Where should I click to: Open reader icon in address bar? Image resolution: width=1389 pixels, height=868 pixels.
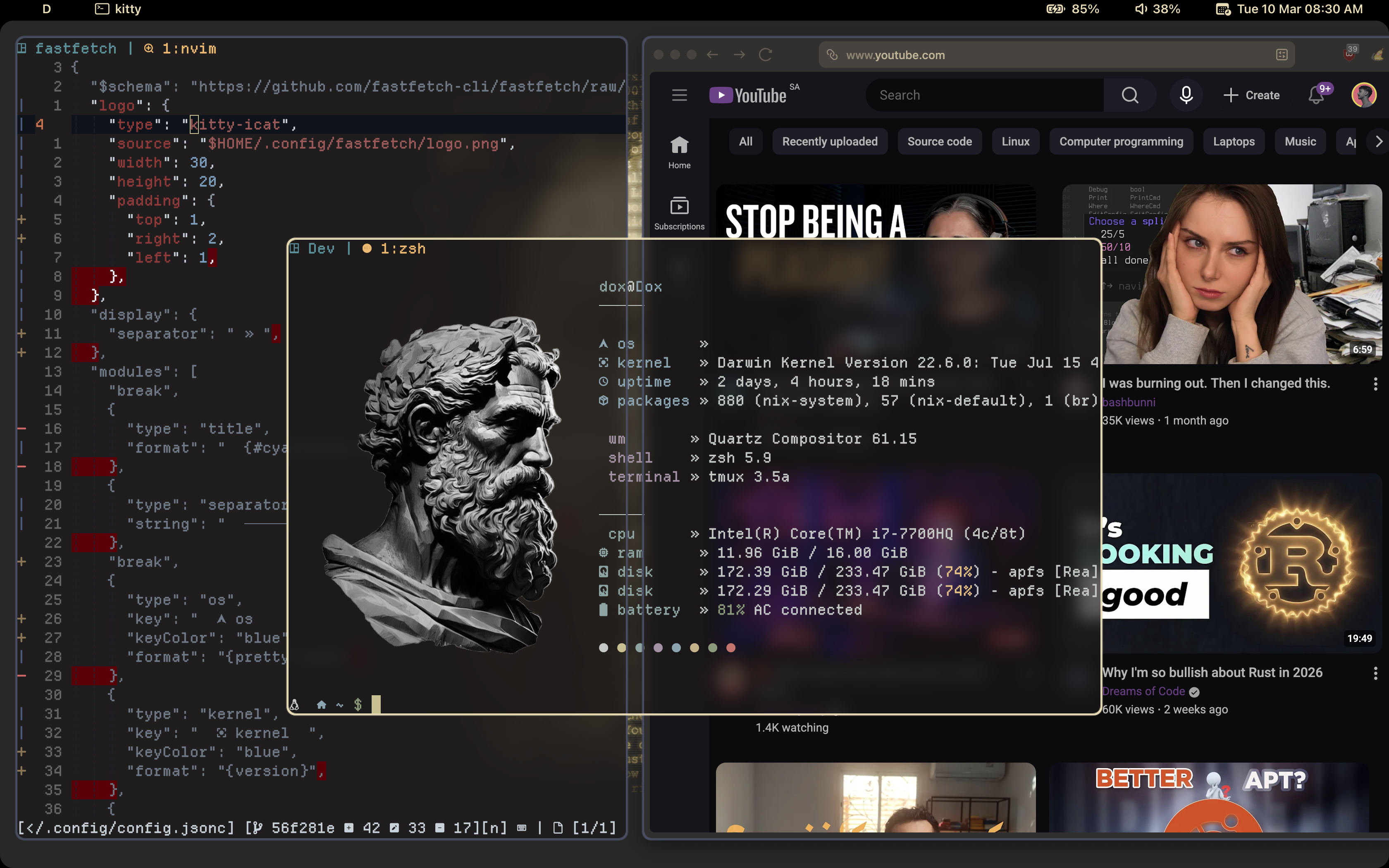pyautogui.click(x=1282, y=55)
